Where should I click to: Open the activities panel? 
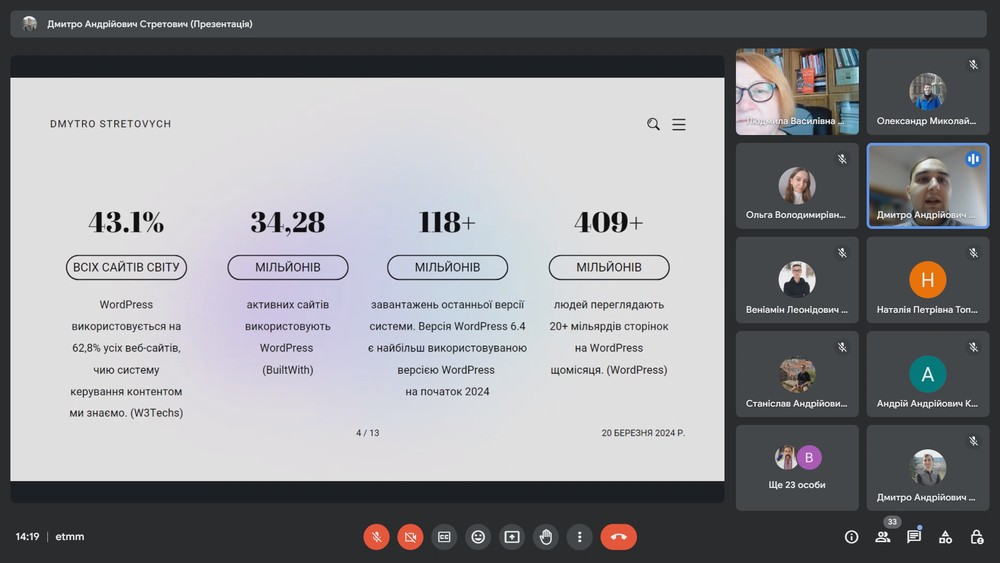coord(945,537)
